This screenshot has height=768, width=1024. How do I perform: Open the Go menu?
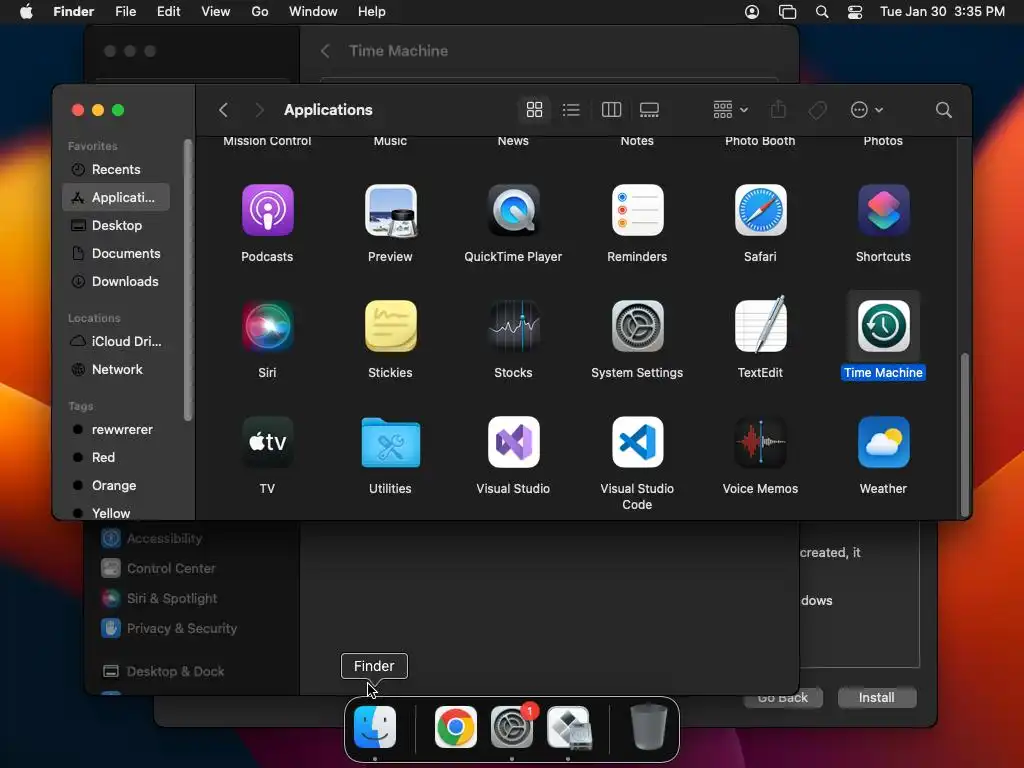pyautogui.click(x=260, y=12)
